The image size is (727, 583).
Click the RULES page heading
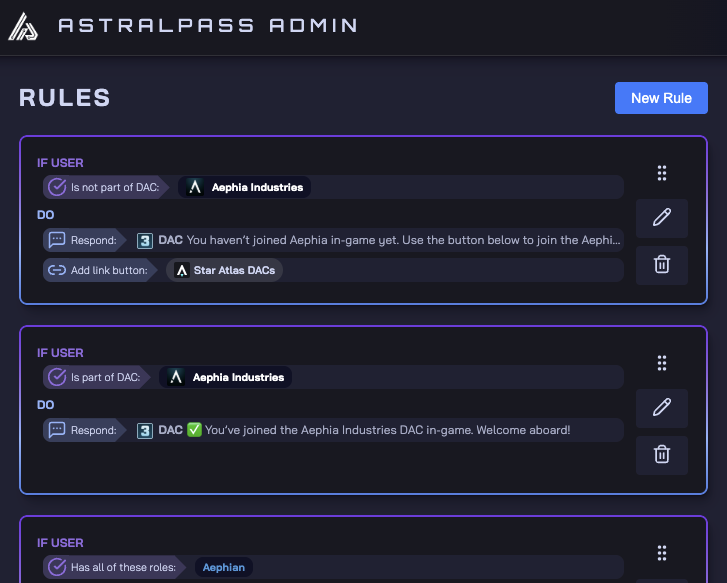click(x=64, y=98)
